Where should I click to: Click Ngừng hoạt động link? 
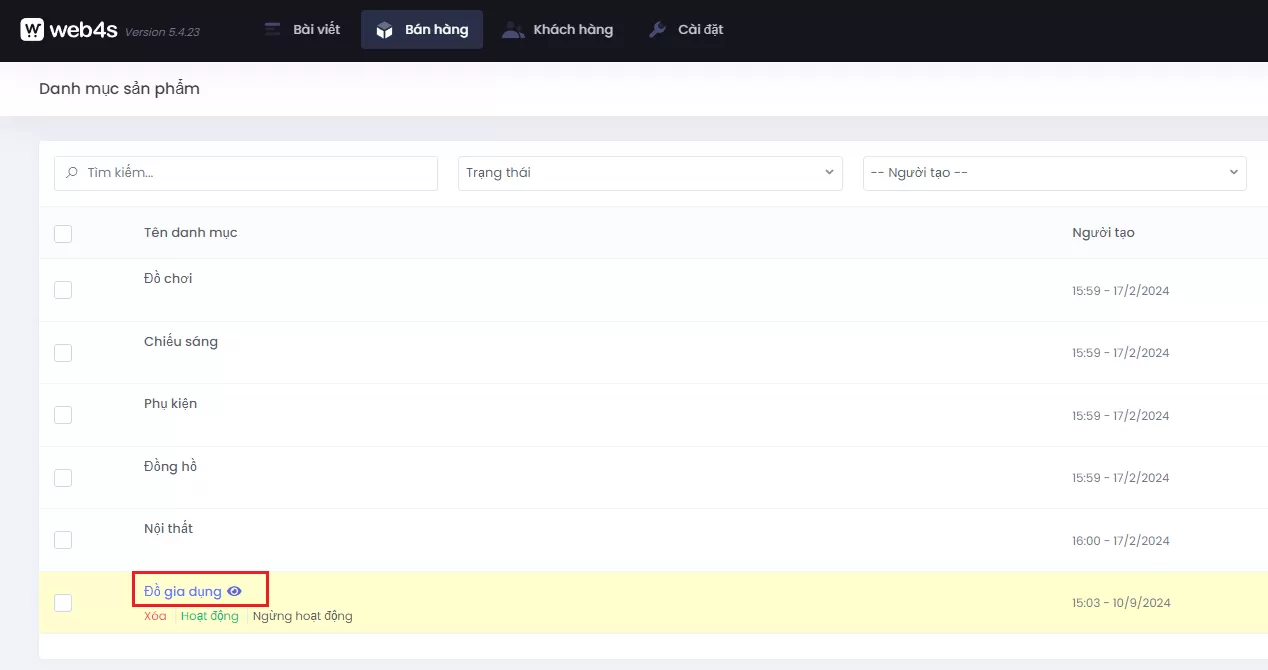point(302,616)
